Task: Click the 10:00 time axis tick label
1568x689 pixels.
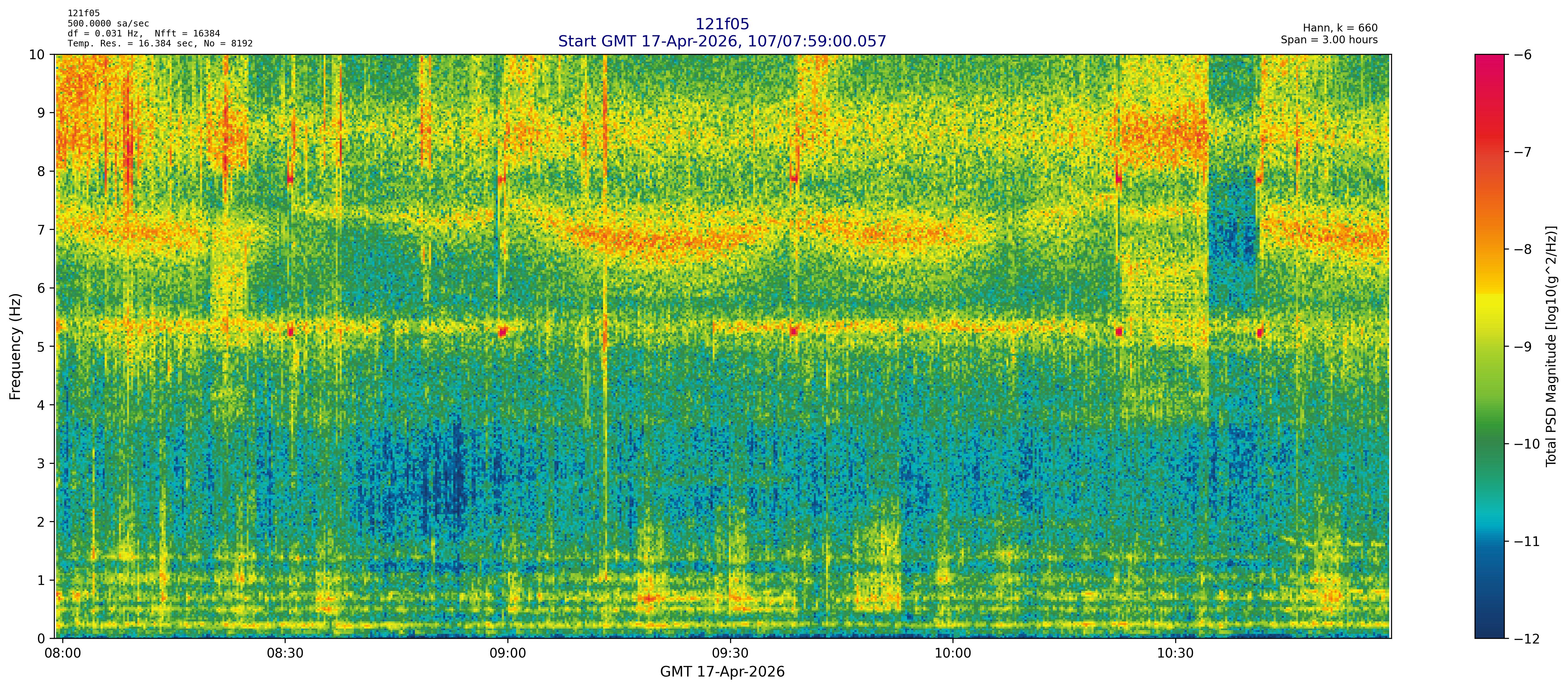Action: pos(953,653)
